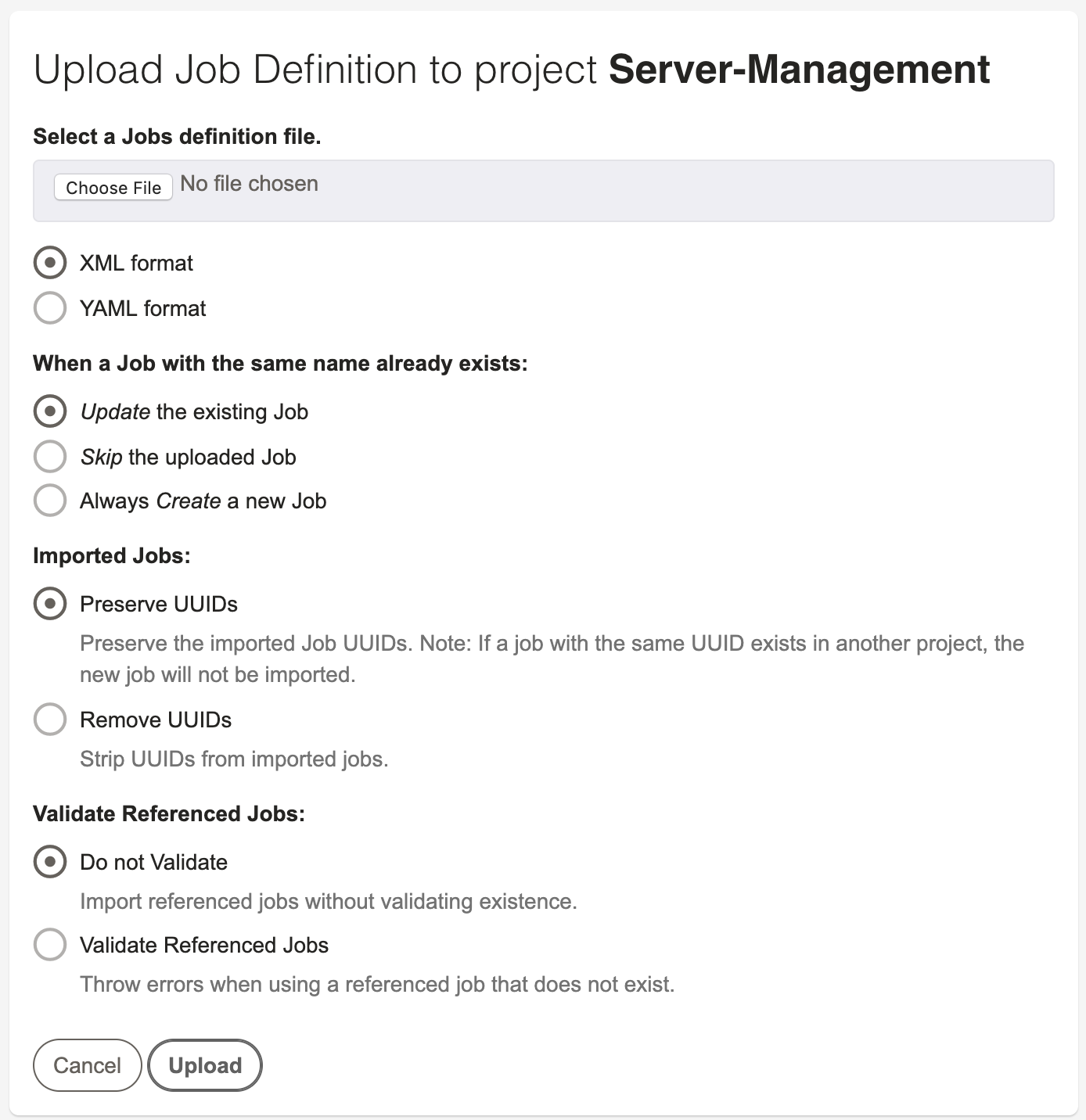
Task: Click the 'Skip the uploaded Job' label
Action: pos(187,456)
